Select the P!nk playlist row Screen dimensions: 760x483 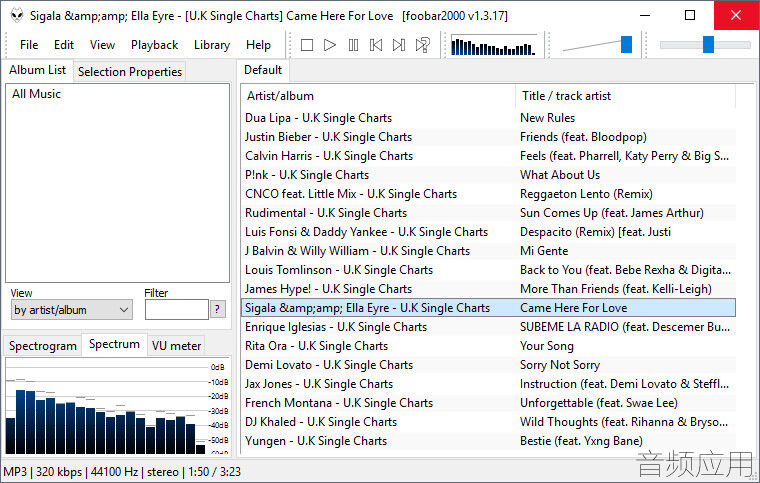point(489,175)
